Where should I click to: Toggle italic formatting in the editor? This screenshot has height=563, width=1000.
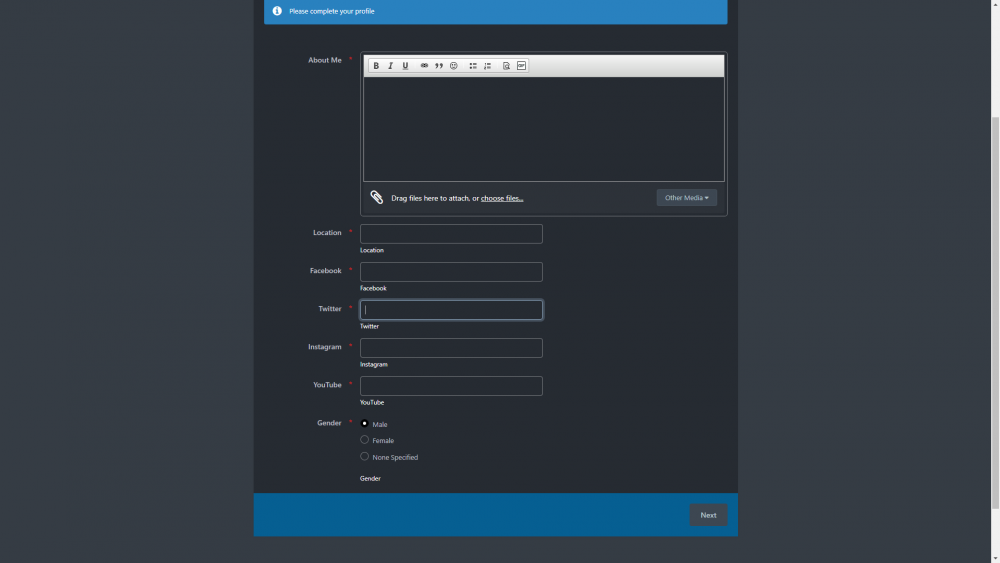coord(390,66)
